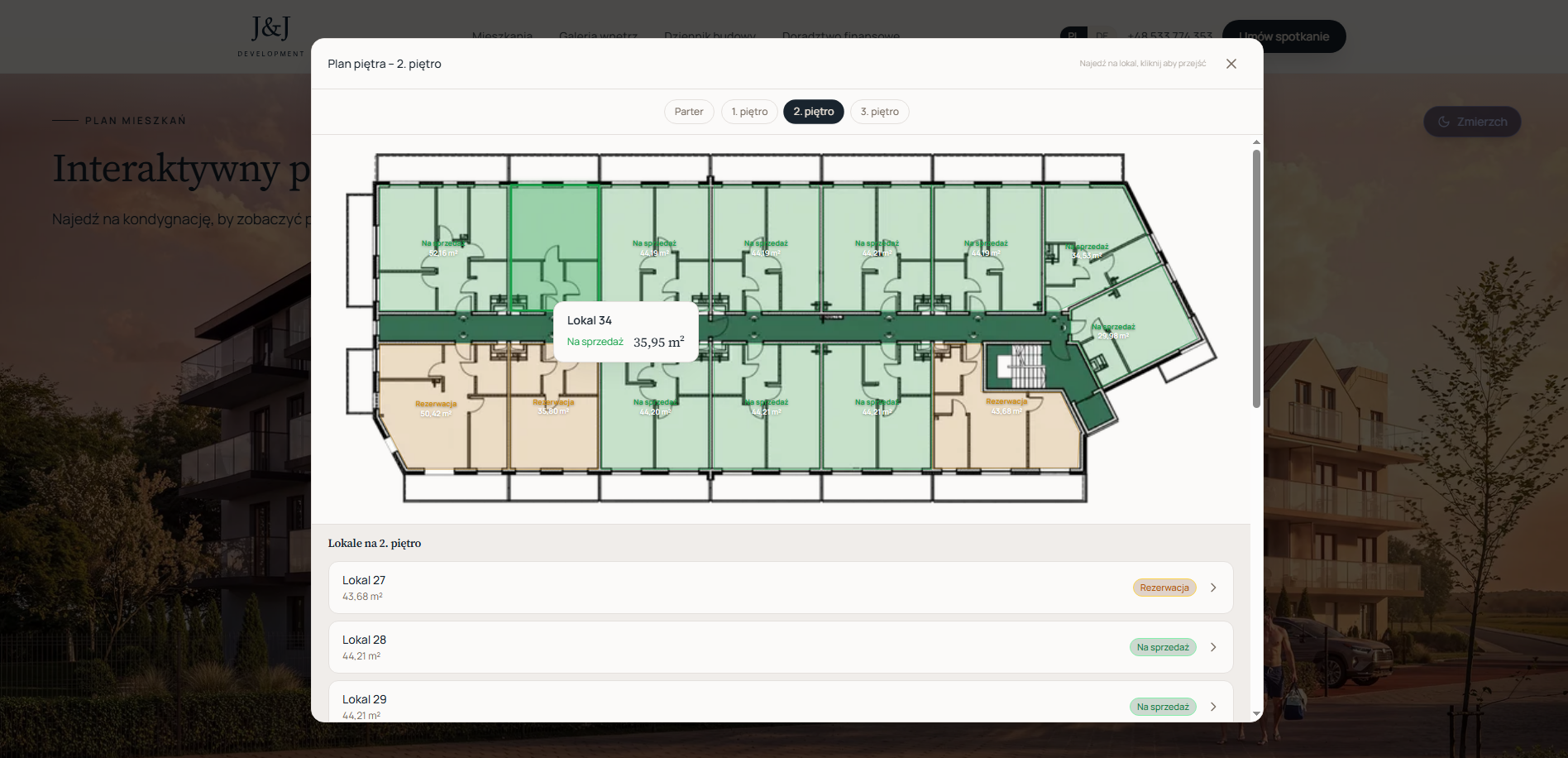This screenshot has height=758, width=1568.
Task: Open the Lokal 29 list row title
Action: click(x=364, y=699)
